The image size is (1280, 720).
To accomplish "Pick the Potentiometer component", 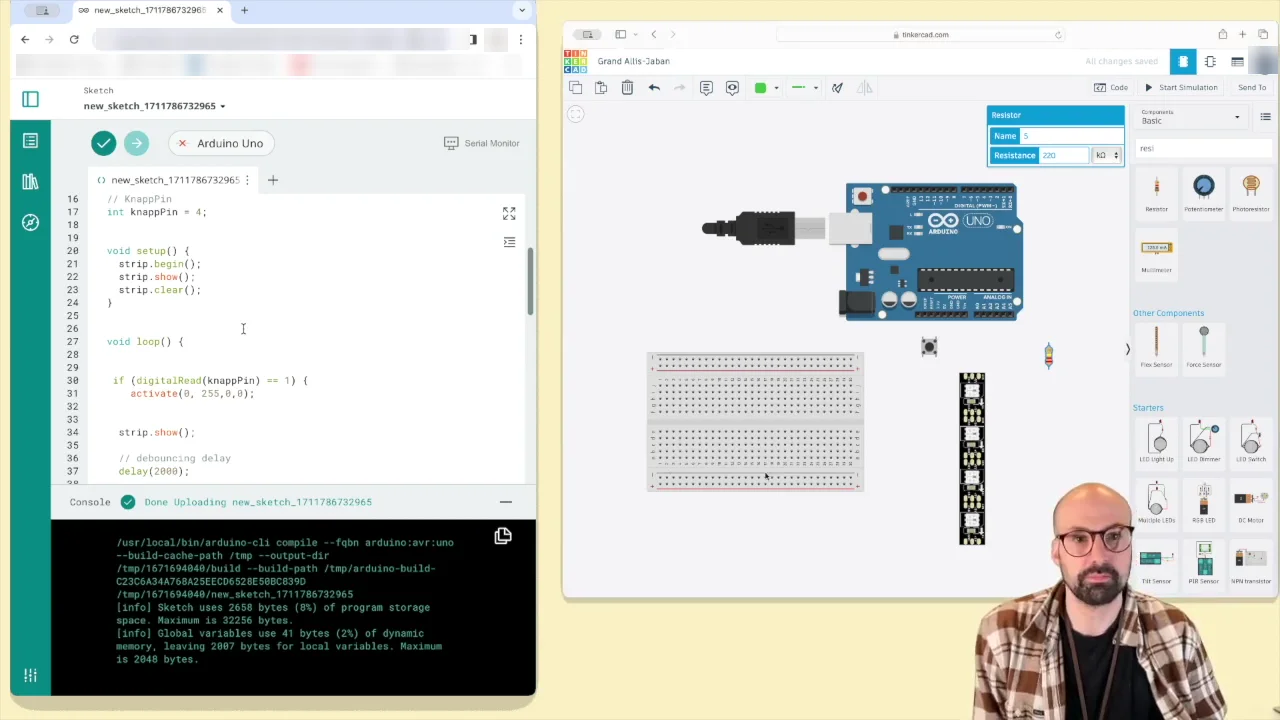I will (1203, 194).
